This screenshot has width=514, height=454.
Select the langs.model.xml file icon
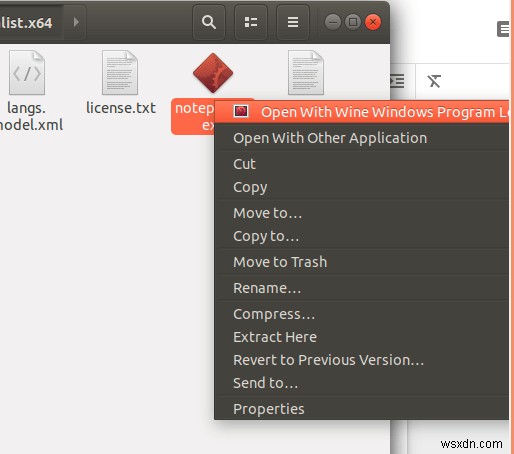27,73
